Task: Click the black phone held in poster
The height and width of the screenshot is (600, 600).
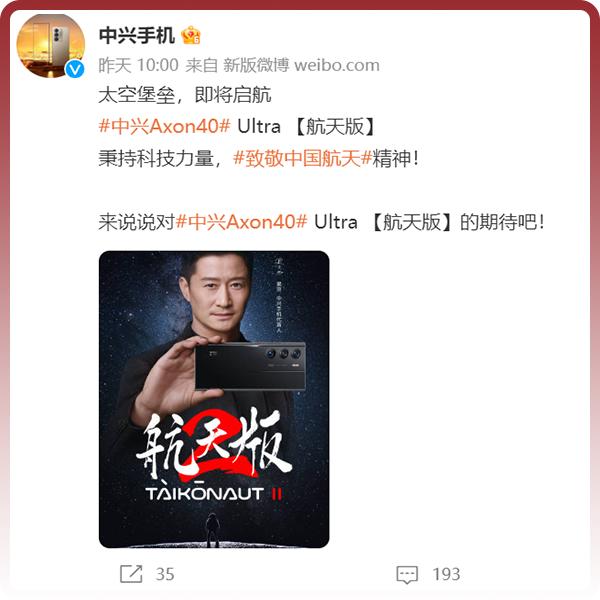Action: [250, 366]
